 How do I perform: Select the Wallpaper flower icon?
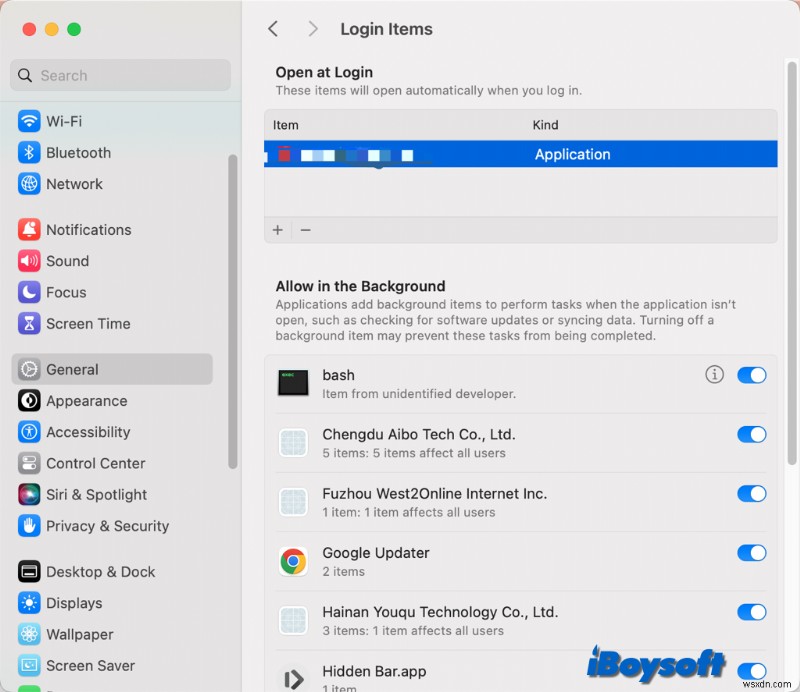(29, 634)
